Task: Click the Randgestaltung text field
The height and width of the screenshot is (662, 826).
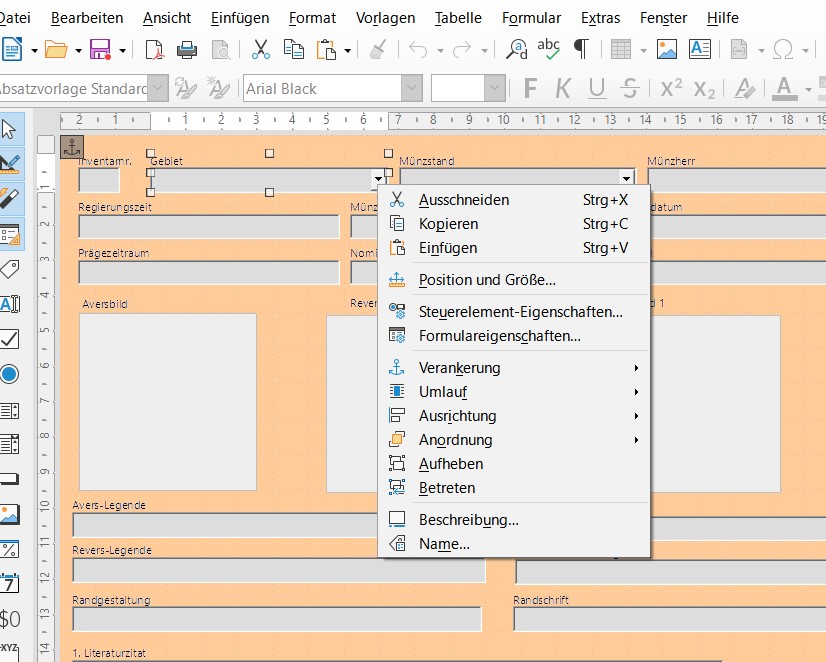Action: (277, 619)
